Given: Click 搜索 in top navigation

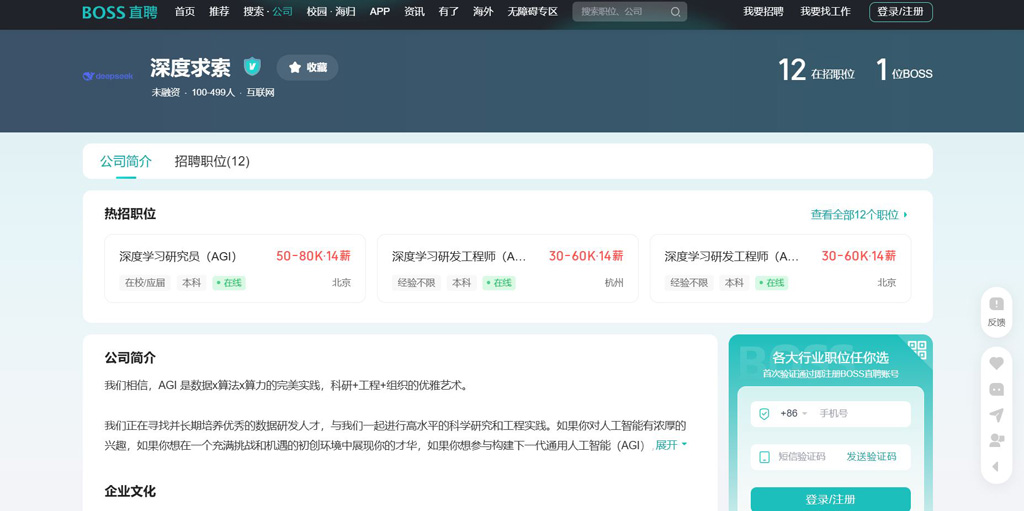Looking at the screenshot, I should pyautogui.click(x=253, y=12).
